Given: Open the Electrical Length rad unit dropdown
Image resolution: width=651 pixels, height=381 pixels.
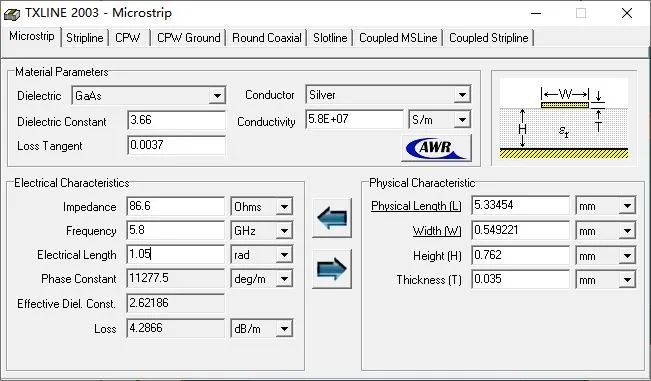Looking at the screenshot, I should (x=284, y=255).
